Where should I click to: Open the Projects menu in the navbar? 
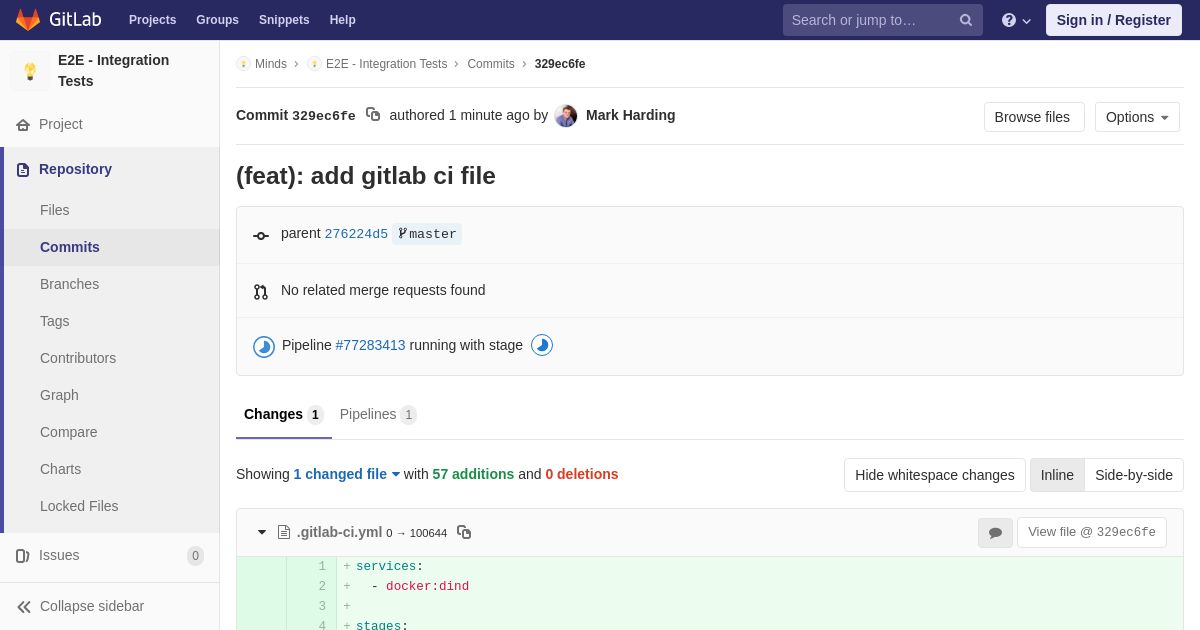[x=152, y=20]
